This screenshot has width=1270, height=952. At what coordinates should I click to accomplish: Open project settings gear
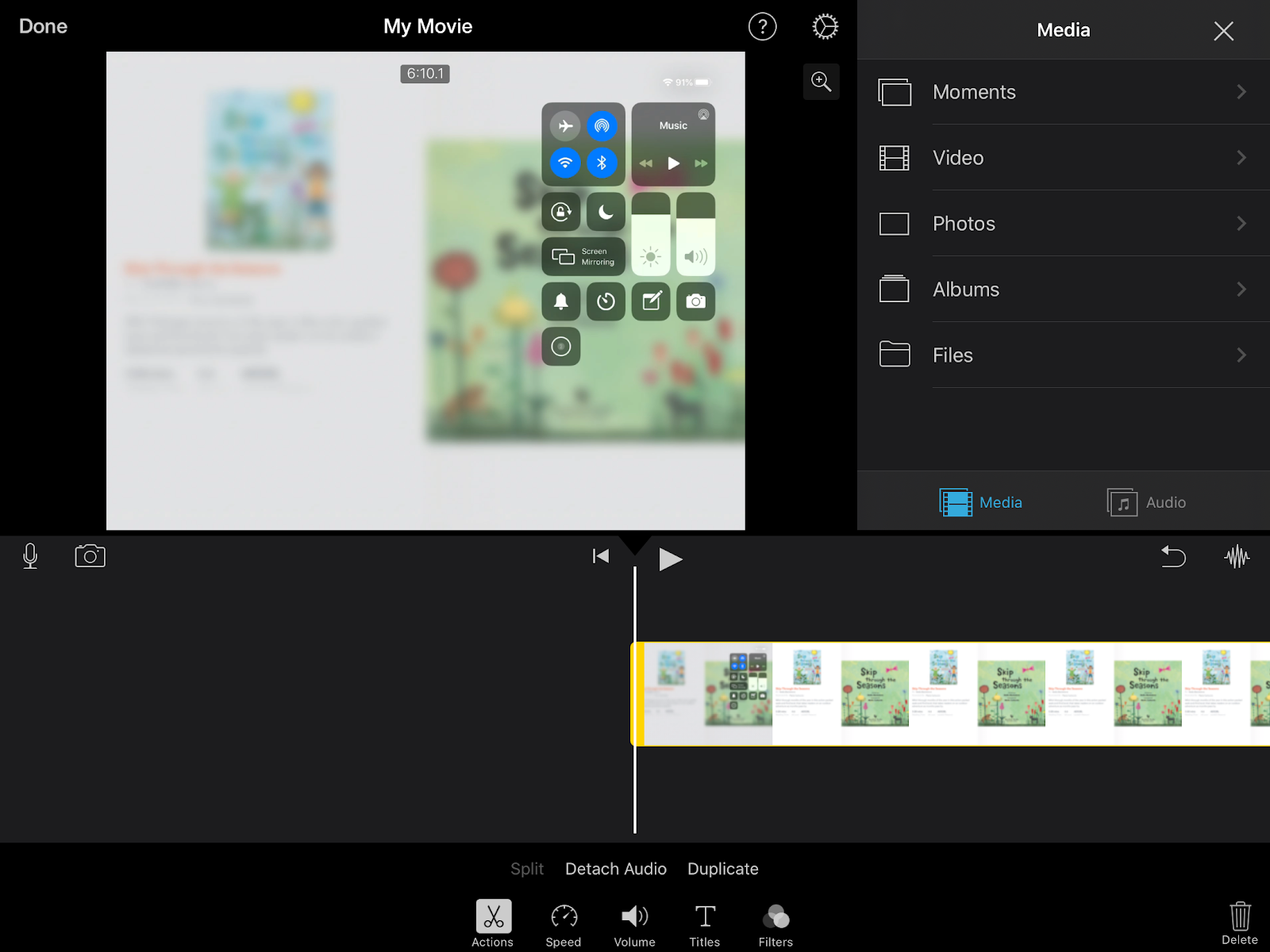coord(825,27)
